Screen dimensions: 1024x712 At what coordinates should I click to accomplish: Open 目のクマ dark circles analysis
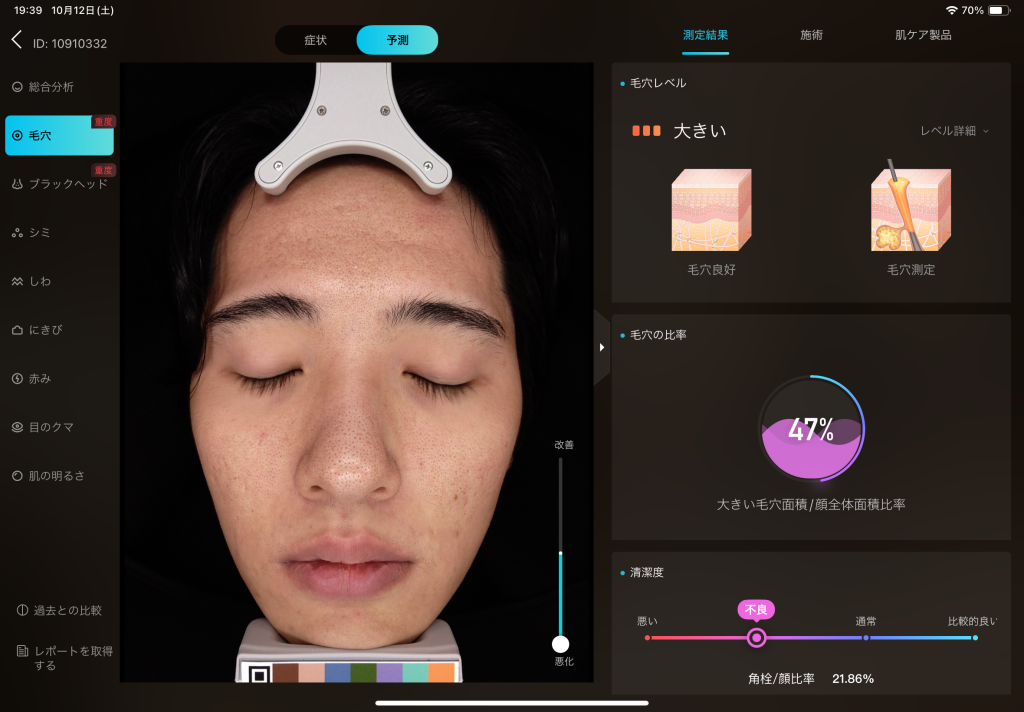click(50, 427)
